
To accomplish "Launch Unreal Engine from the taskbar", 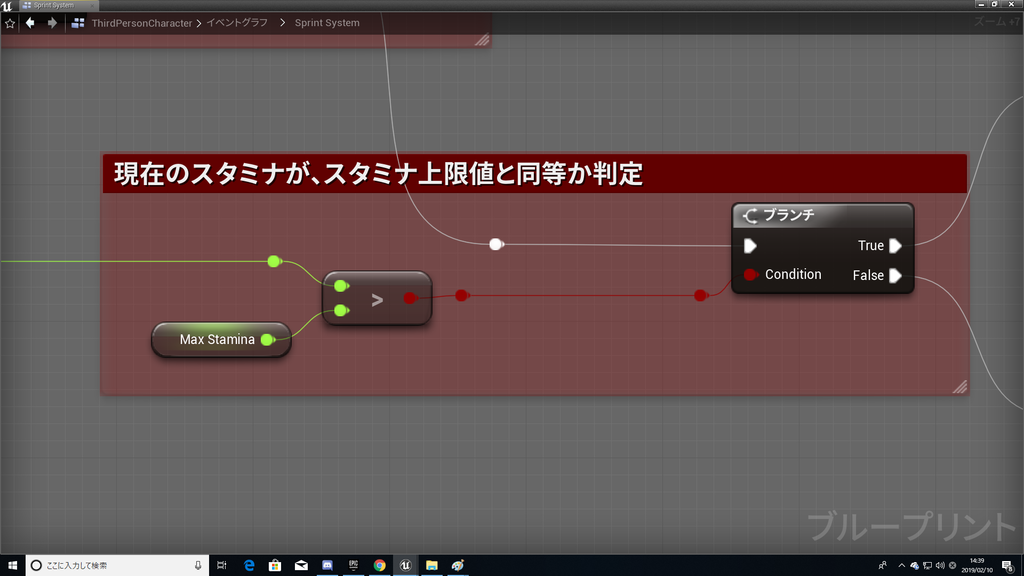I will pos(405,565).
